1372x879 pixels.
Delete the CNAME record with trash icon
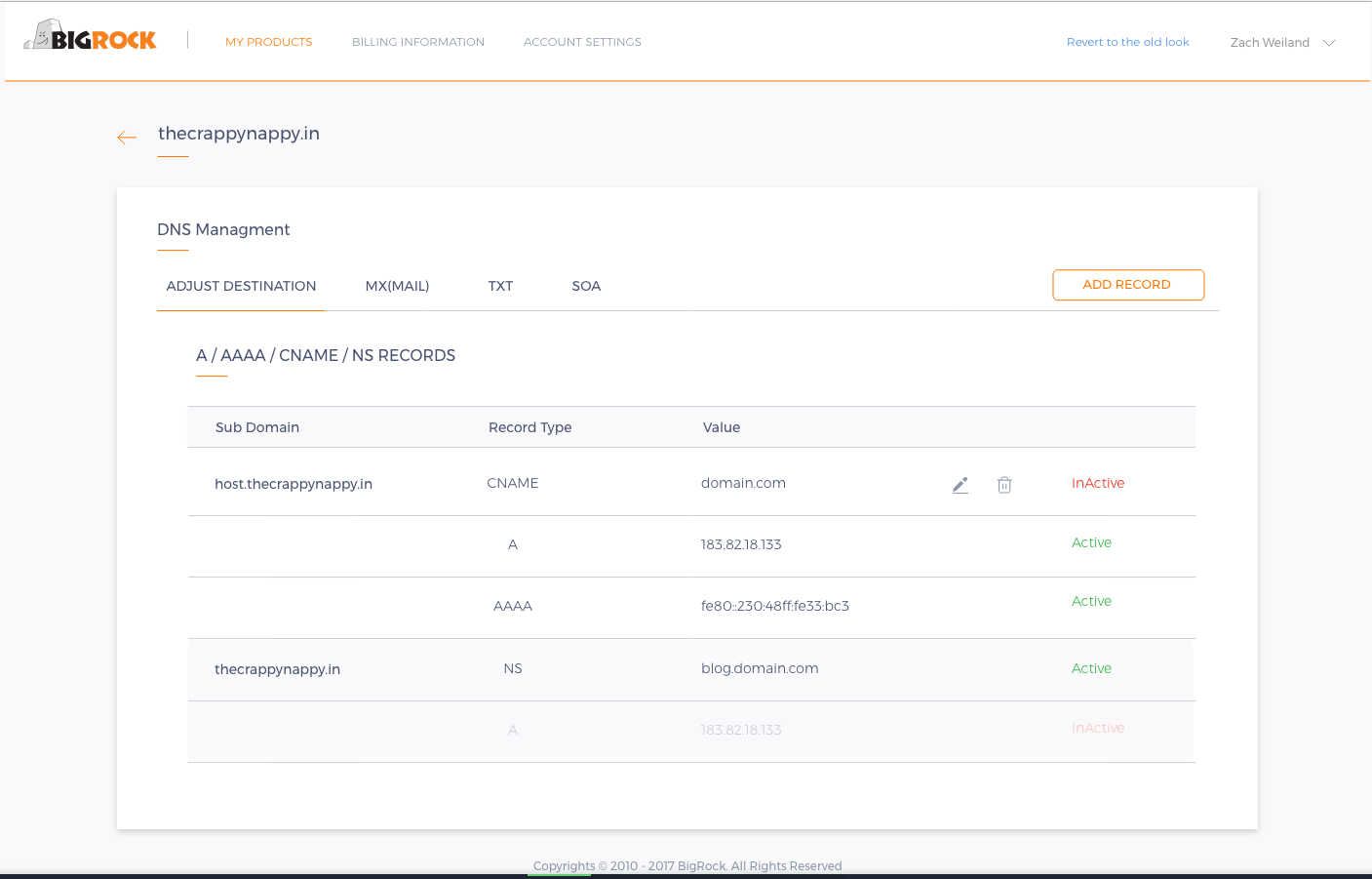(x=1004, y=485)
